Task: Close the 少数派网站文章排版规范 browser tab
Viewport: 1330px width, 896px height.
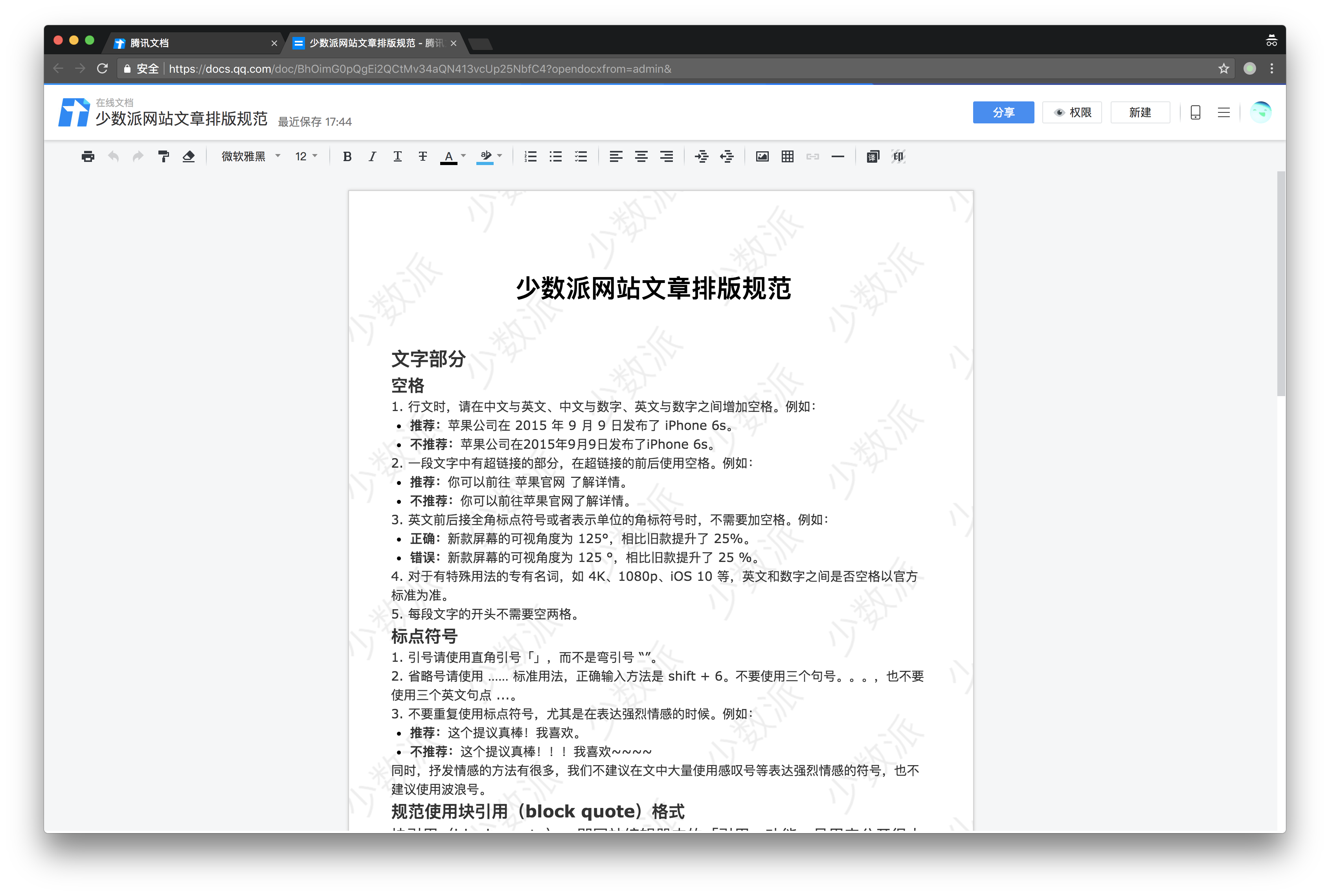Action: tap(453, 44)
